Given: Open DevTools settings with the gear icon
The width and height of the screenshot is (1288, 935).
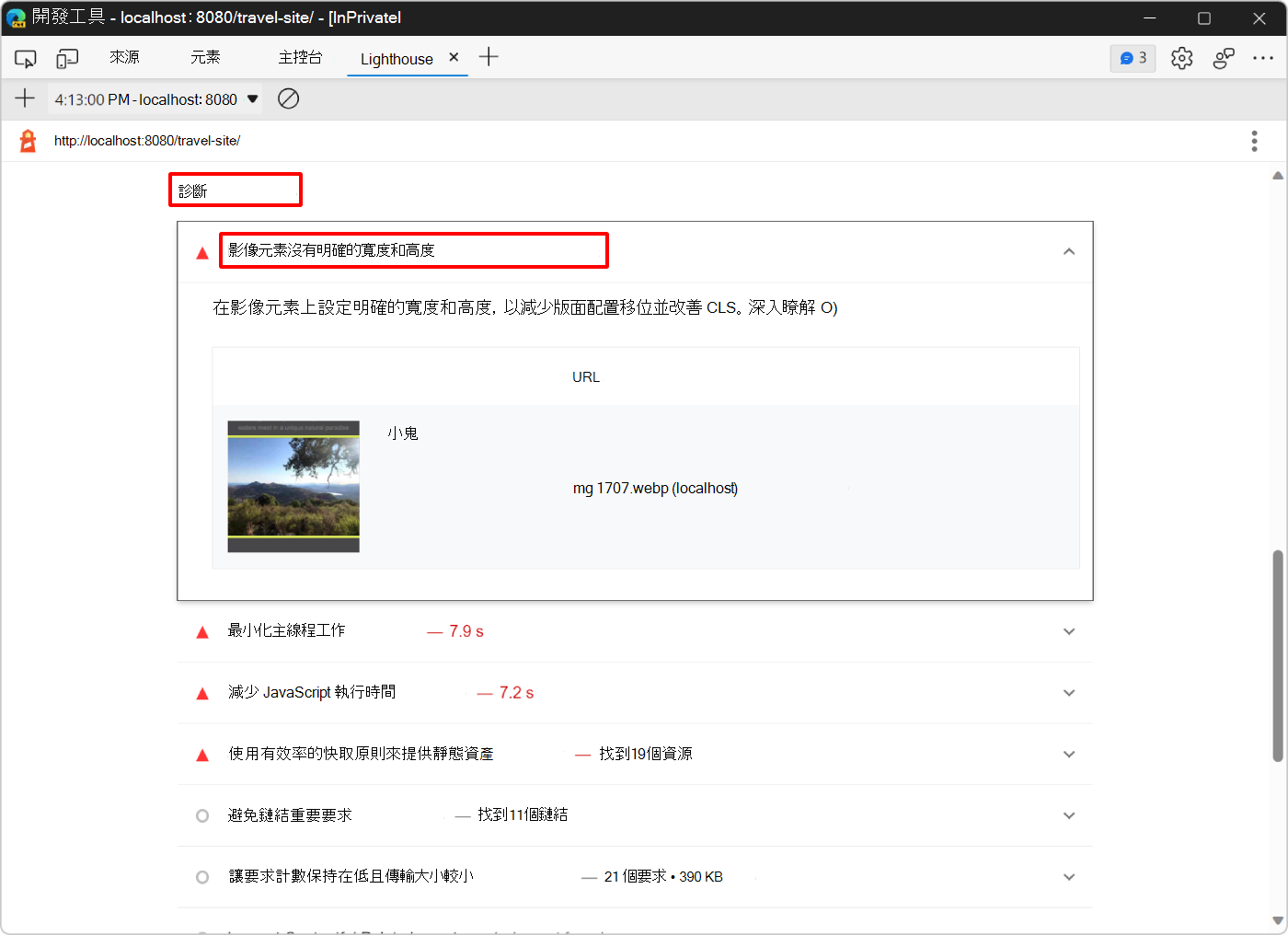Looking at the screenshot, I should [1181, 57].
